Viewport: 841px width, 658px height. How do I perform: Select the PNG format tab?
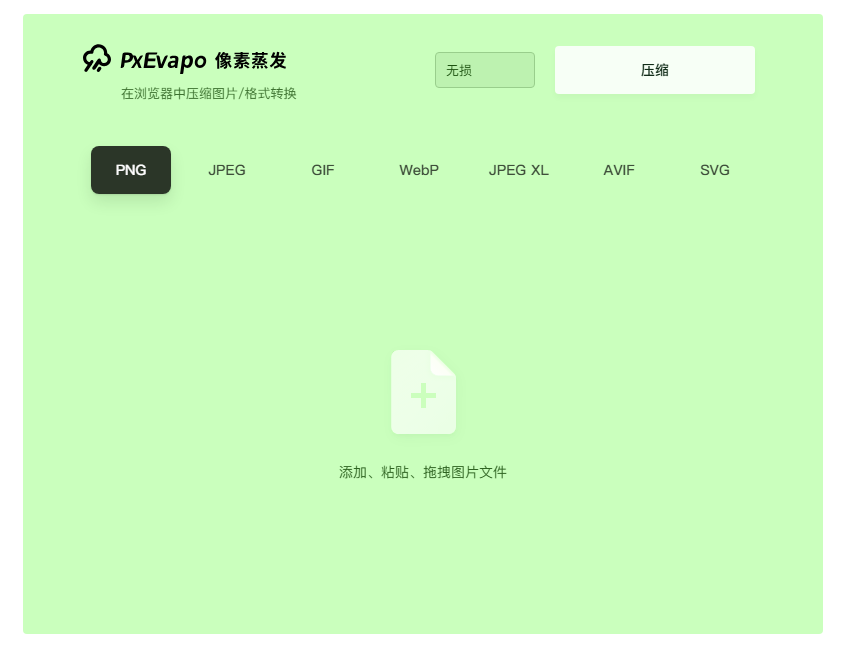(131, 170)
